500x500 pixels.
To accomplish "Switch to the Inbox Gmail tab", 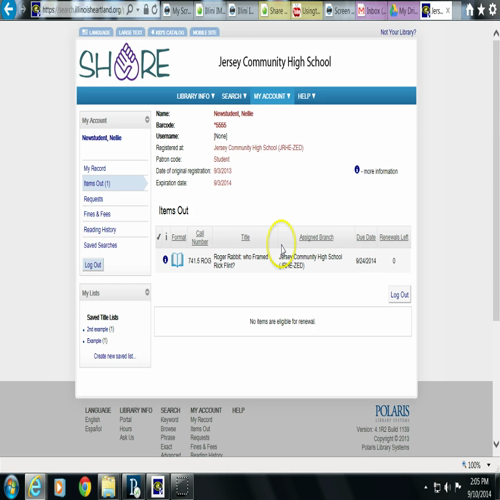I will [372, 11].
